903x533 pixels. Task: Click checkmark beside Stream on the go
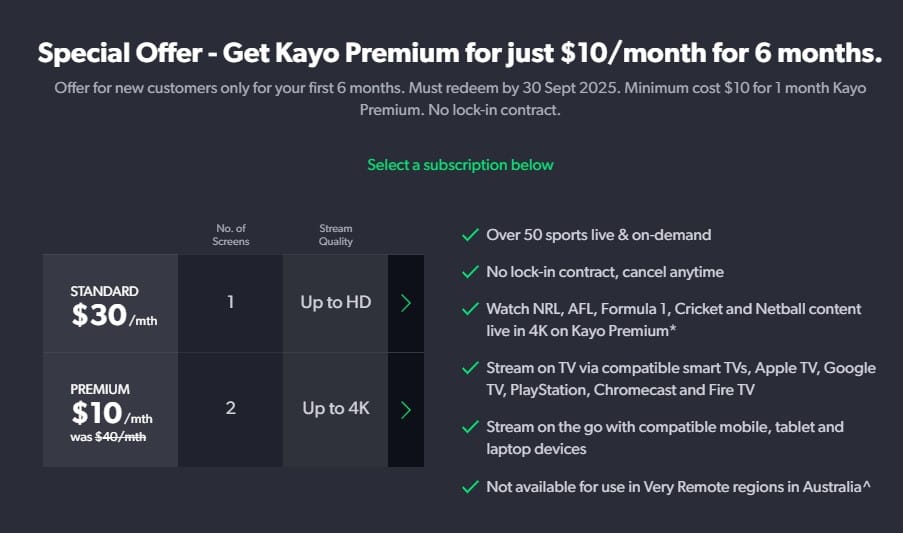coord(471,427)
